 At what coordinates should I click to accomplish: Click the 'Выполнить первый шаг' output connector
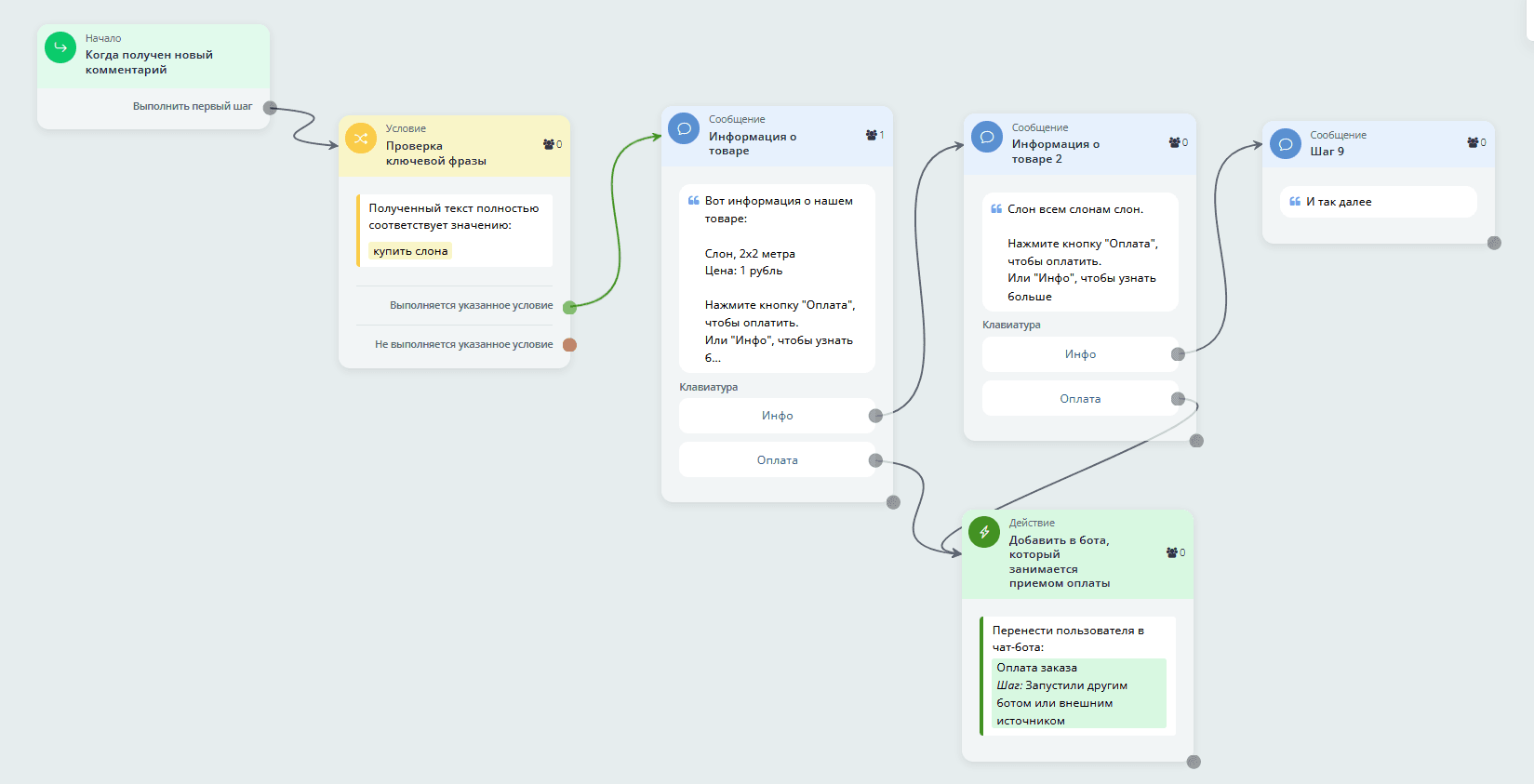tap(270, 108)
